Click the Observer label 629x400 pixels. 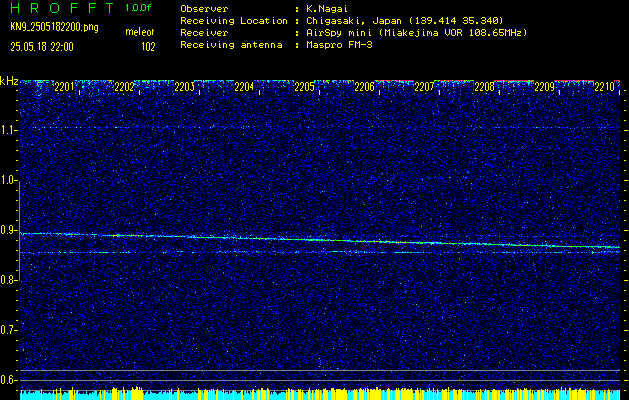click(x=204, y=8)
